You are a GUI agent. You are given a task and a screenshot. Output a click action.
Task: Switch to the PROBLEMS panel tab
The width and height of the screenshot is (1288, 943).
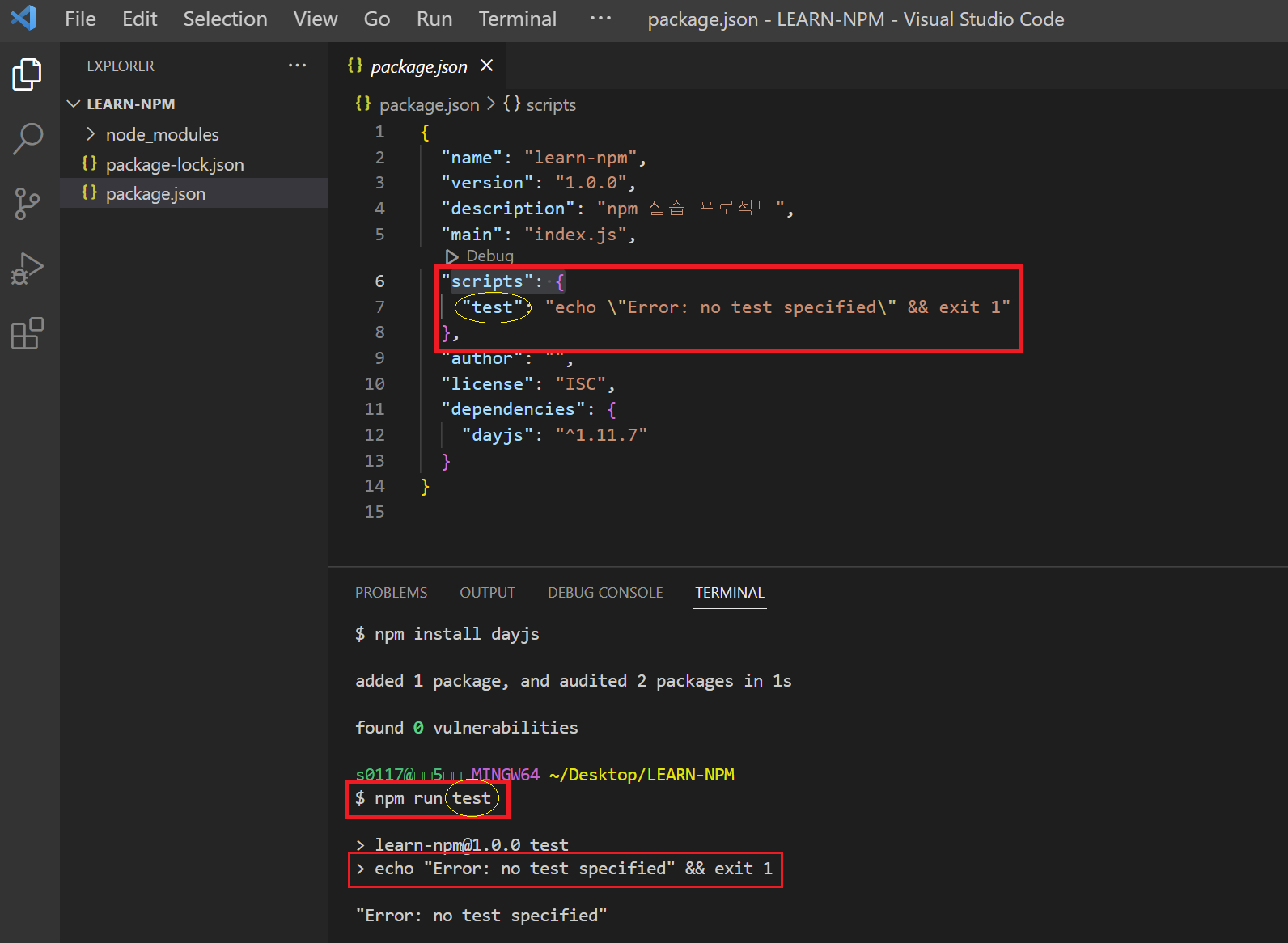pos(391,592)
